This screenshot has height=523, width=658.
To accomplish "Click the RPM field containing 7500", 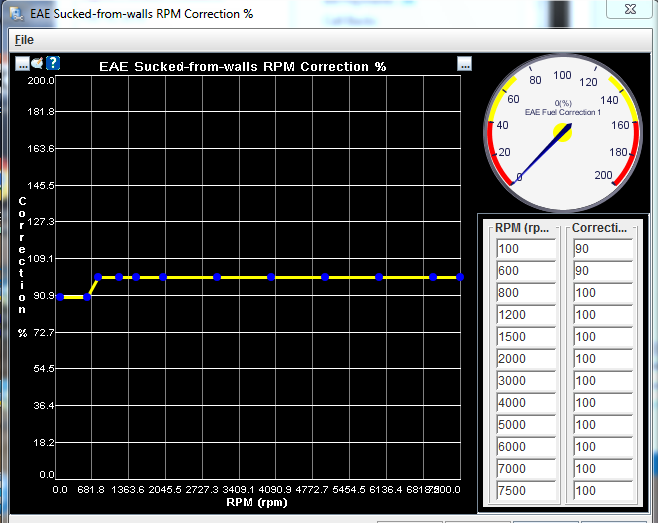I will 525,491.
